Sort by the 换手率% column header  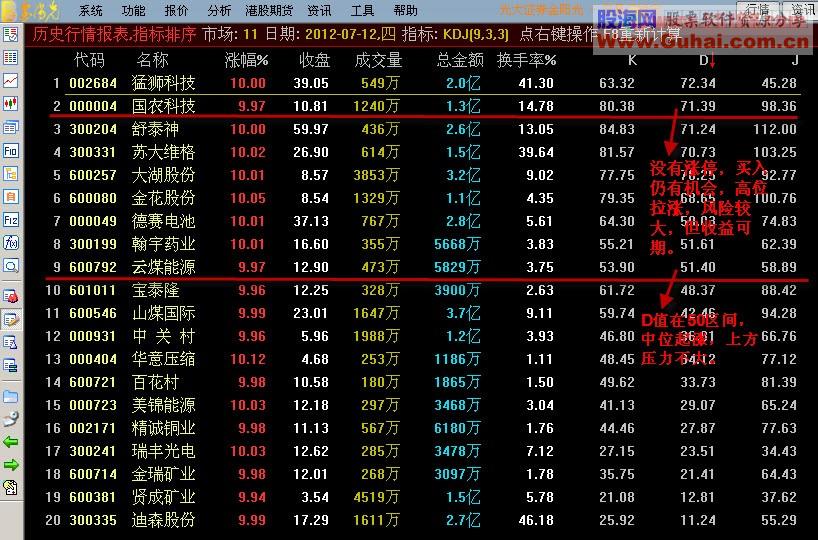(x=527, y=61)
